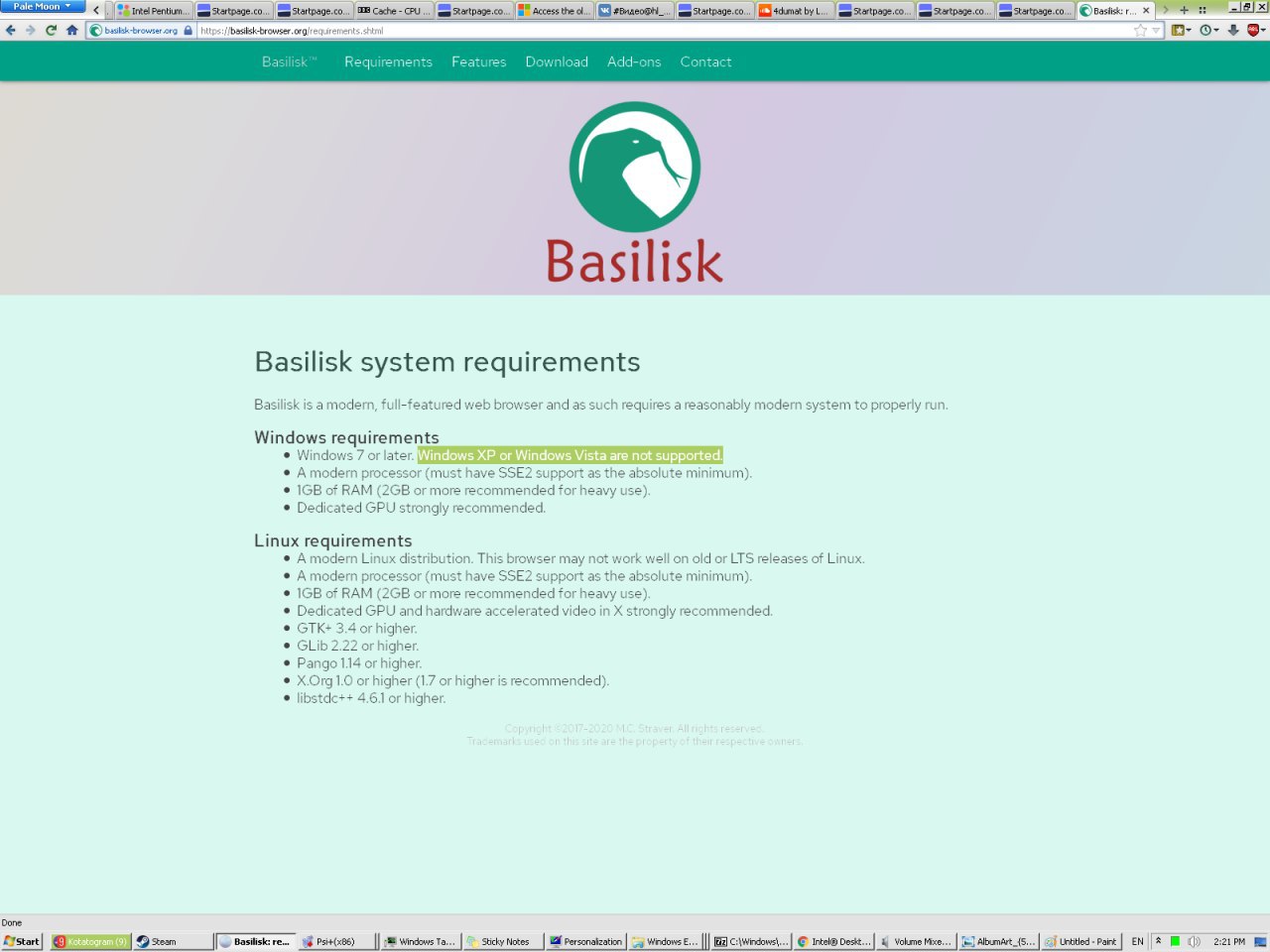1270x952 pixels.
Task: Open a new tab with plus button
Action: 1184,10
